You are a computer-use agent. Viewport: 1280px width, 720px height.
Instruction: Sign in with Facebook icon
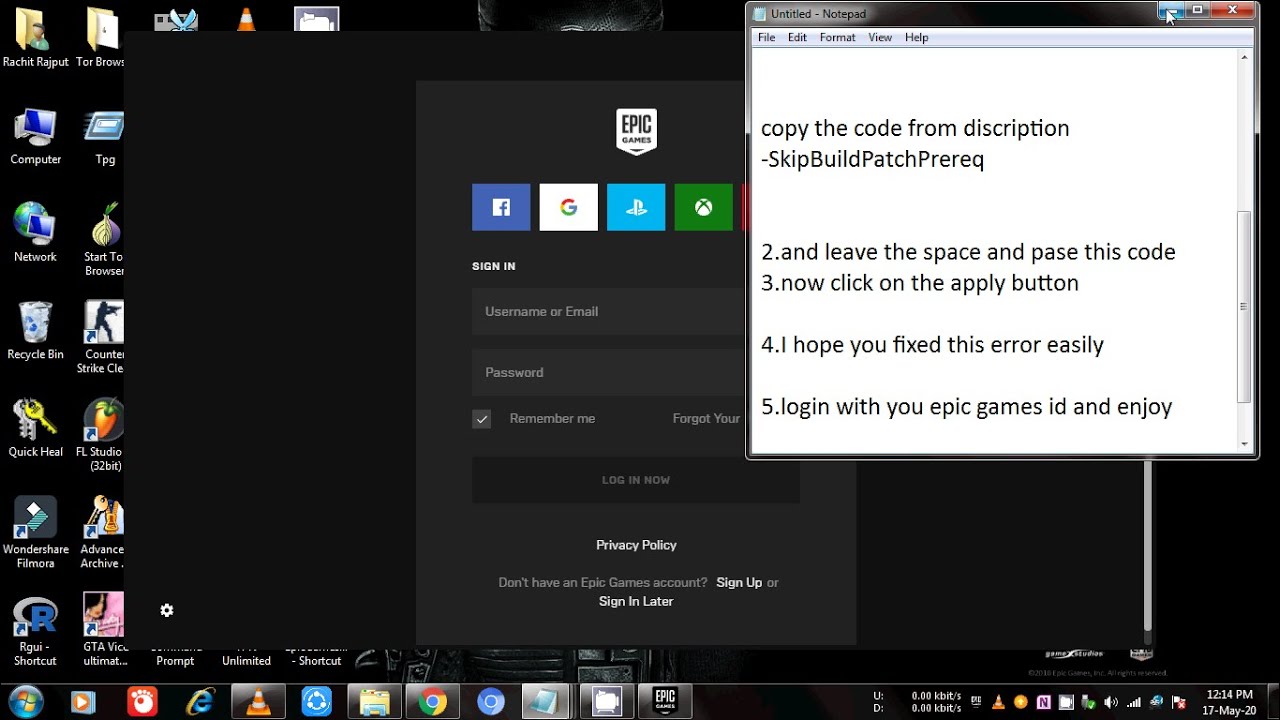tap(501, 207)
